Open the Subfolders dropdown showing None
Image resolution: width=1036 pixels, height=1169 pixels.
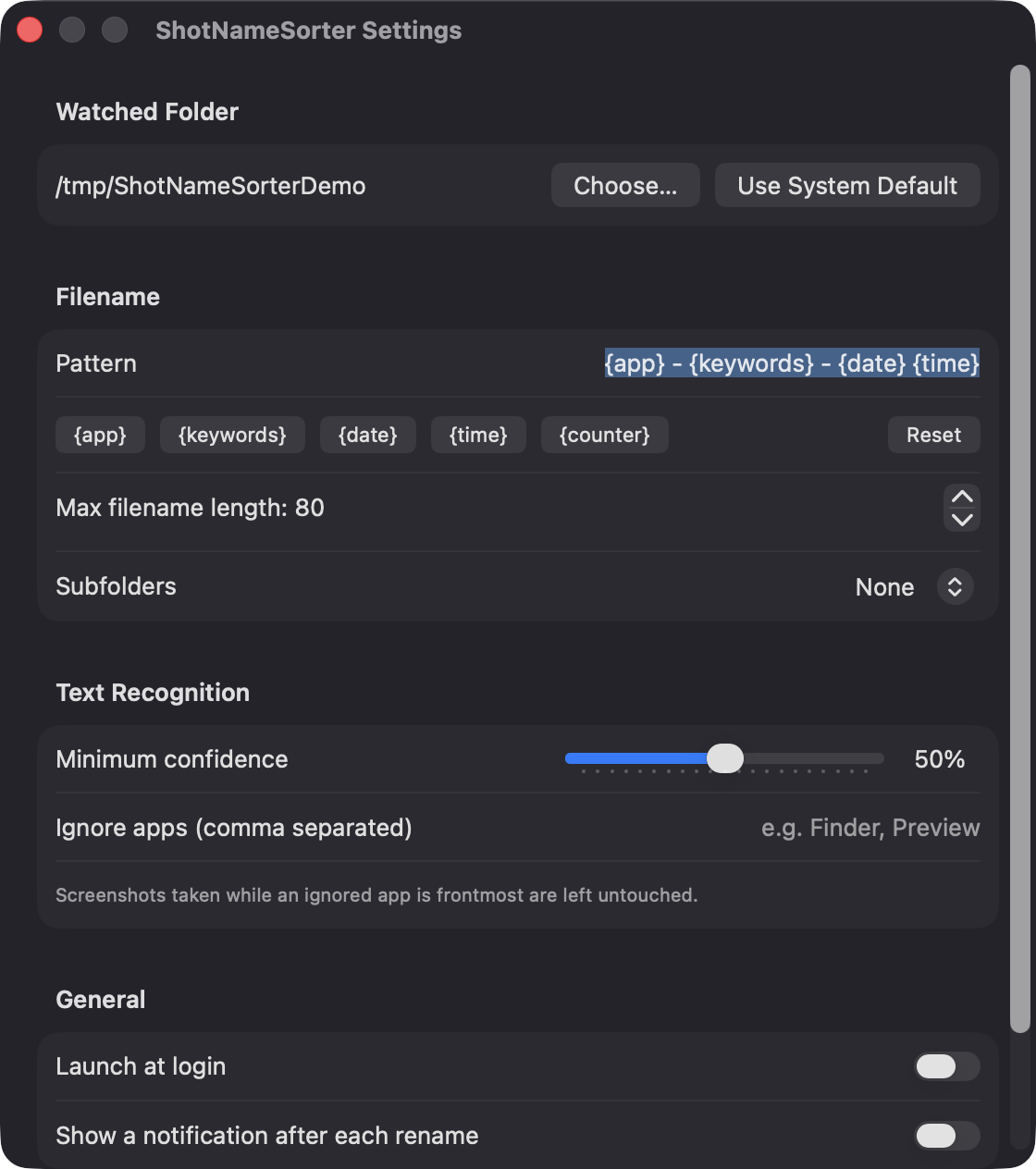point(914,586)
